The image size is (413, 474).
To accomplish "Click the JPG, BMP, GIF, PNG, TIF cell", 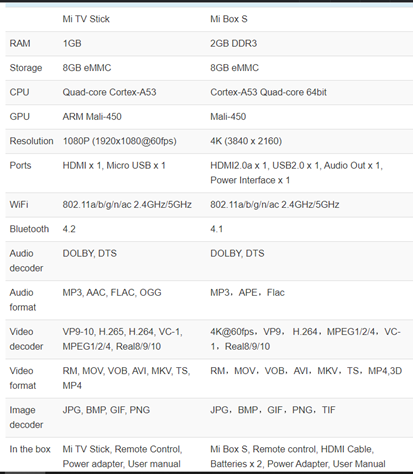I will pos(273,410).
